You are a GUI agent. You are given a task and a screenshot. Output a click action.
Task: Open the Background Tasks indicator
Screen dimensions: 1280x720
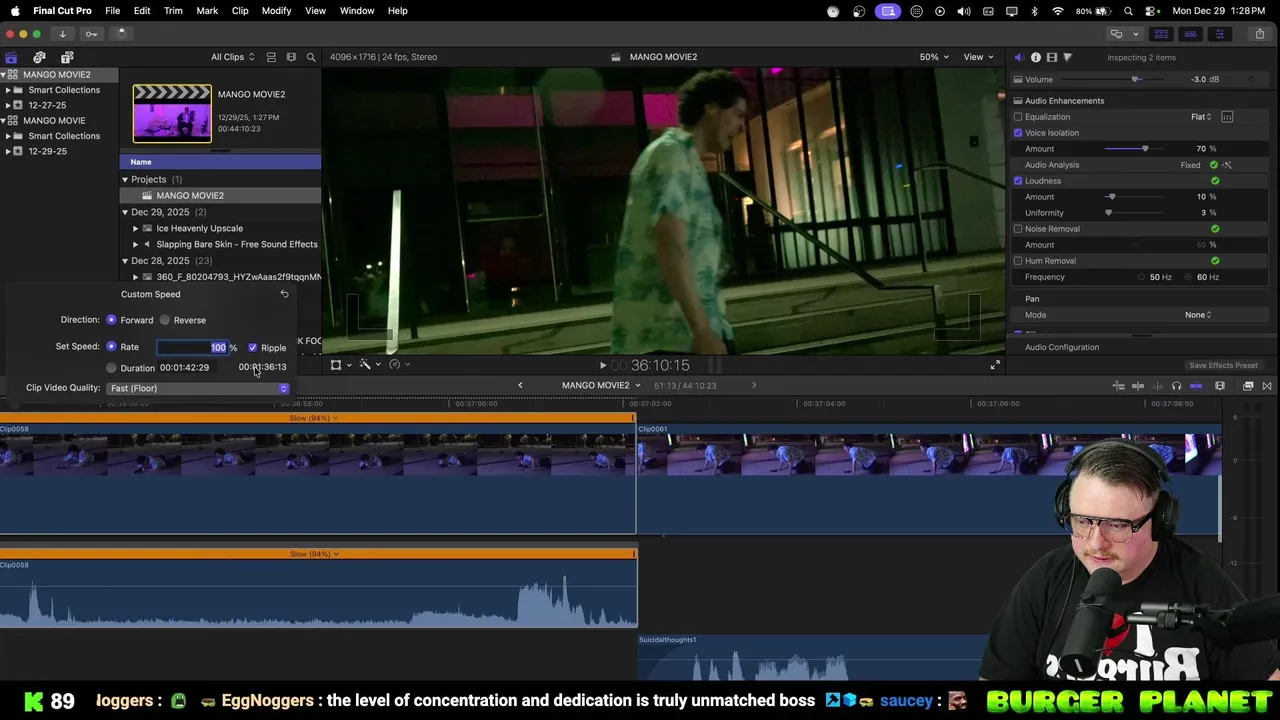(x=120, y=34)
